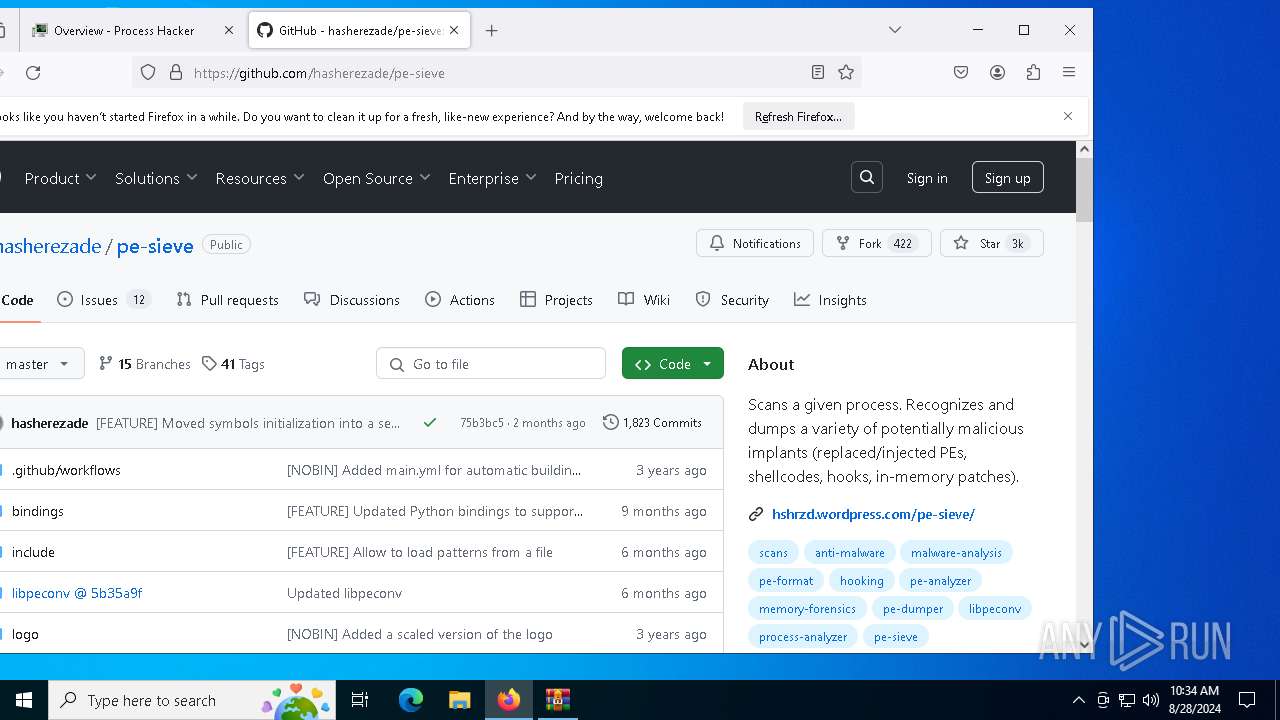View the 41 Tags link
The width and height of the screenshot is (1280, 720).
click(x=233, y=364)
